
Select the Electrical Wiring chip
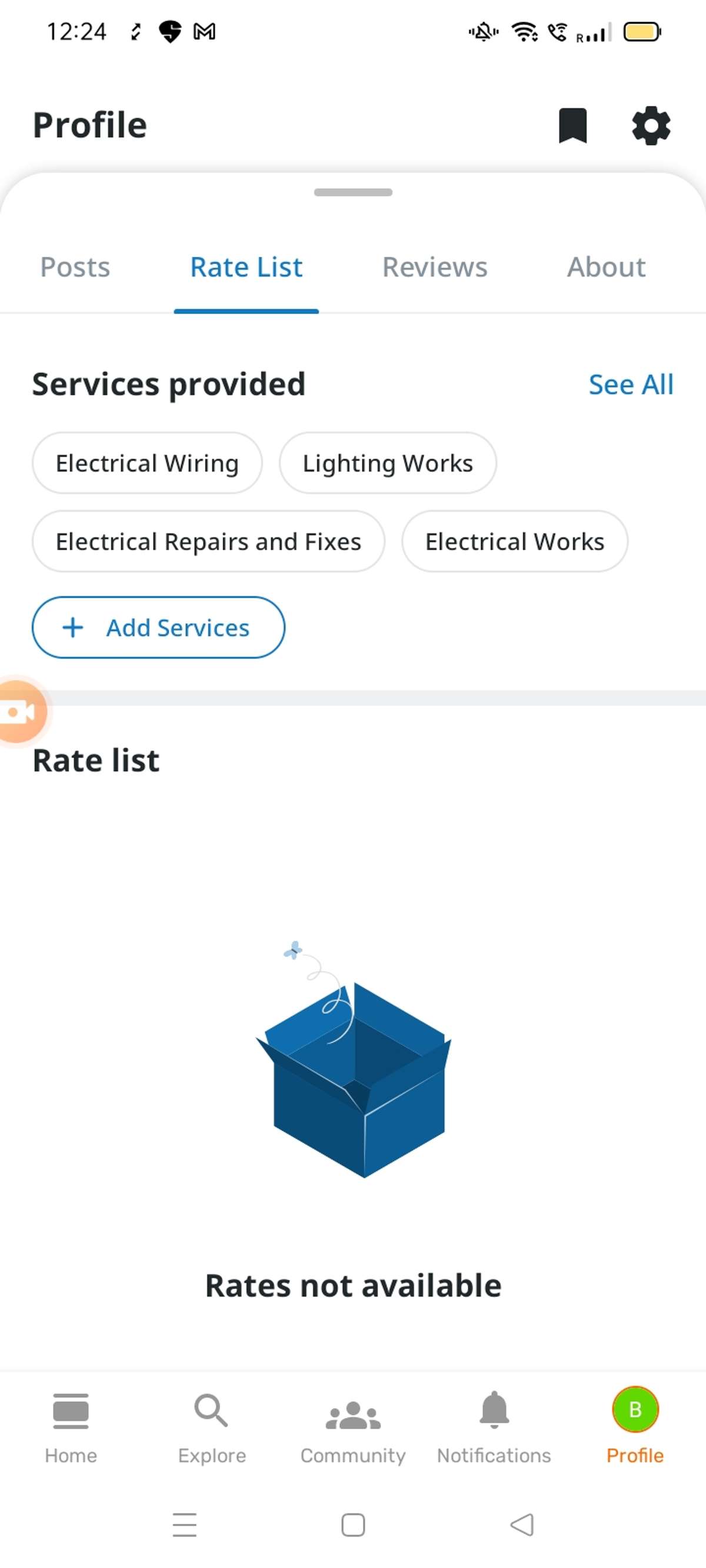(147, 463)
